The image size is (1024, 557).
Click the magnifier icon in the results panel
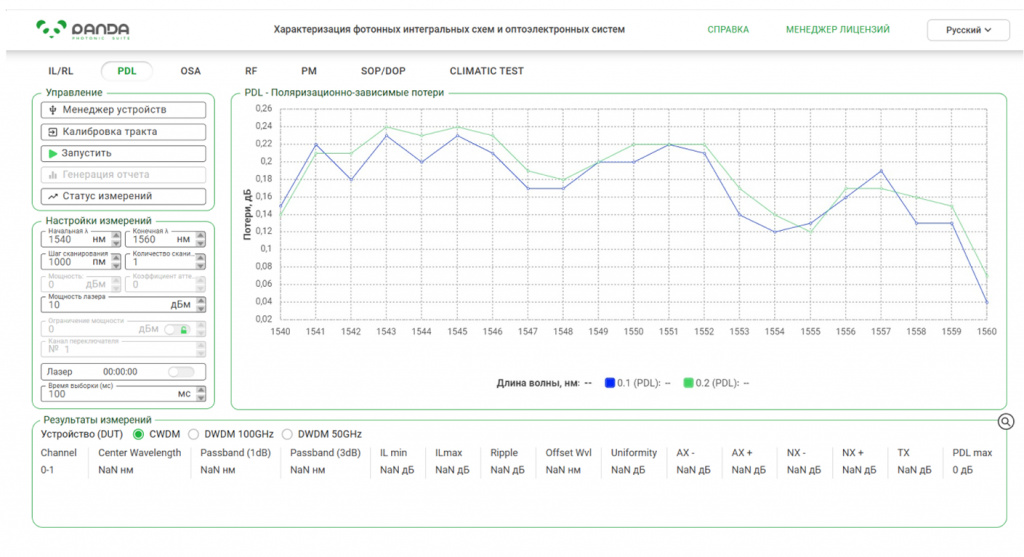click(1006, 422)
